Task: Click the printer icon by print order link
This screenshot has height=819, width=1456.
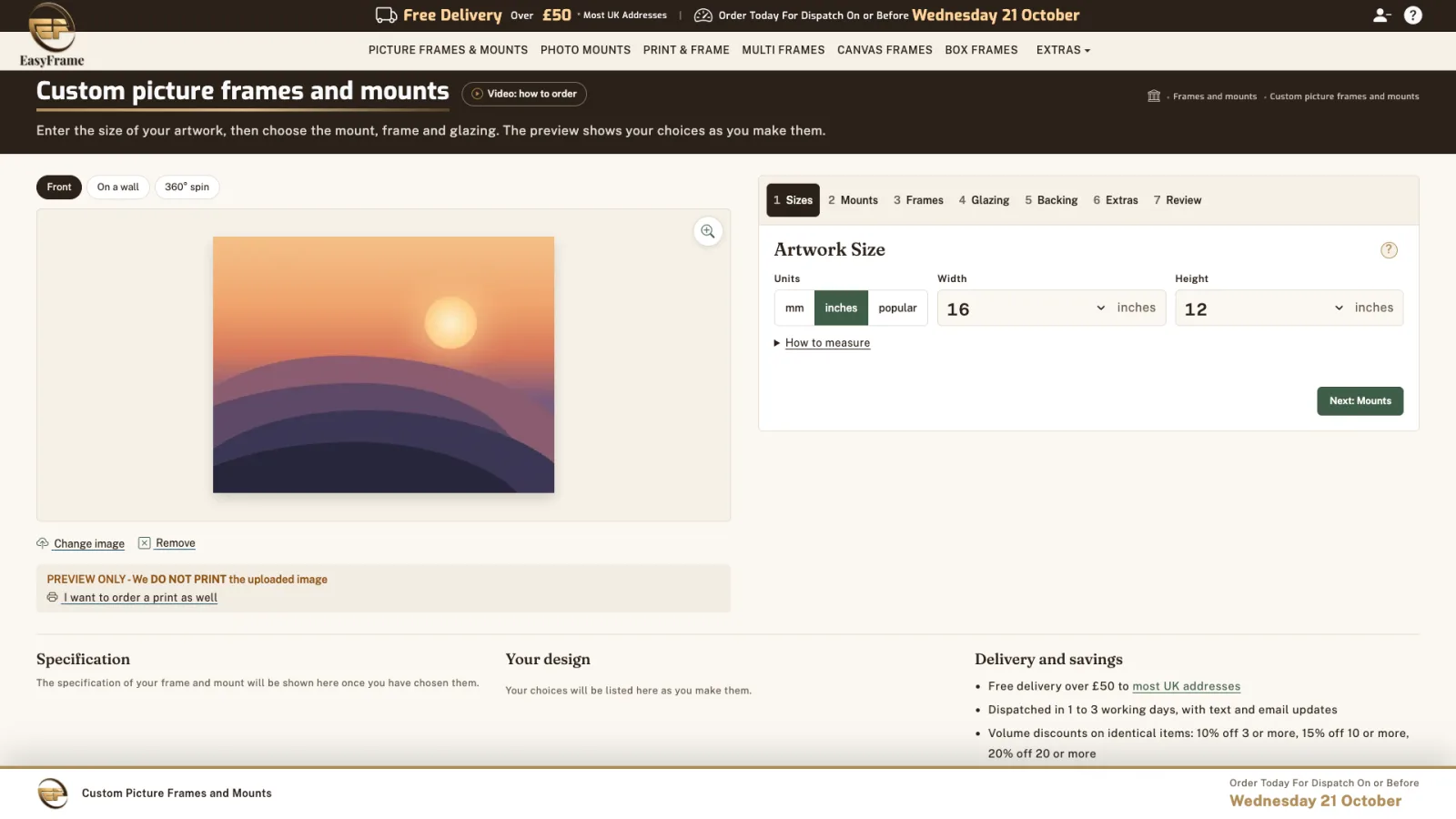Action: point(53,598)
